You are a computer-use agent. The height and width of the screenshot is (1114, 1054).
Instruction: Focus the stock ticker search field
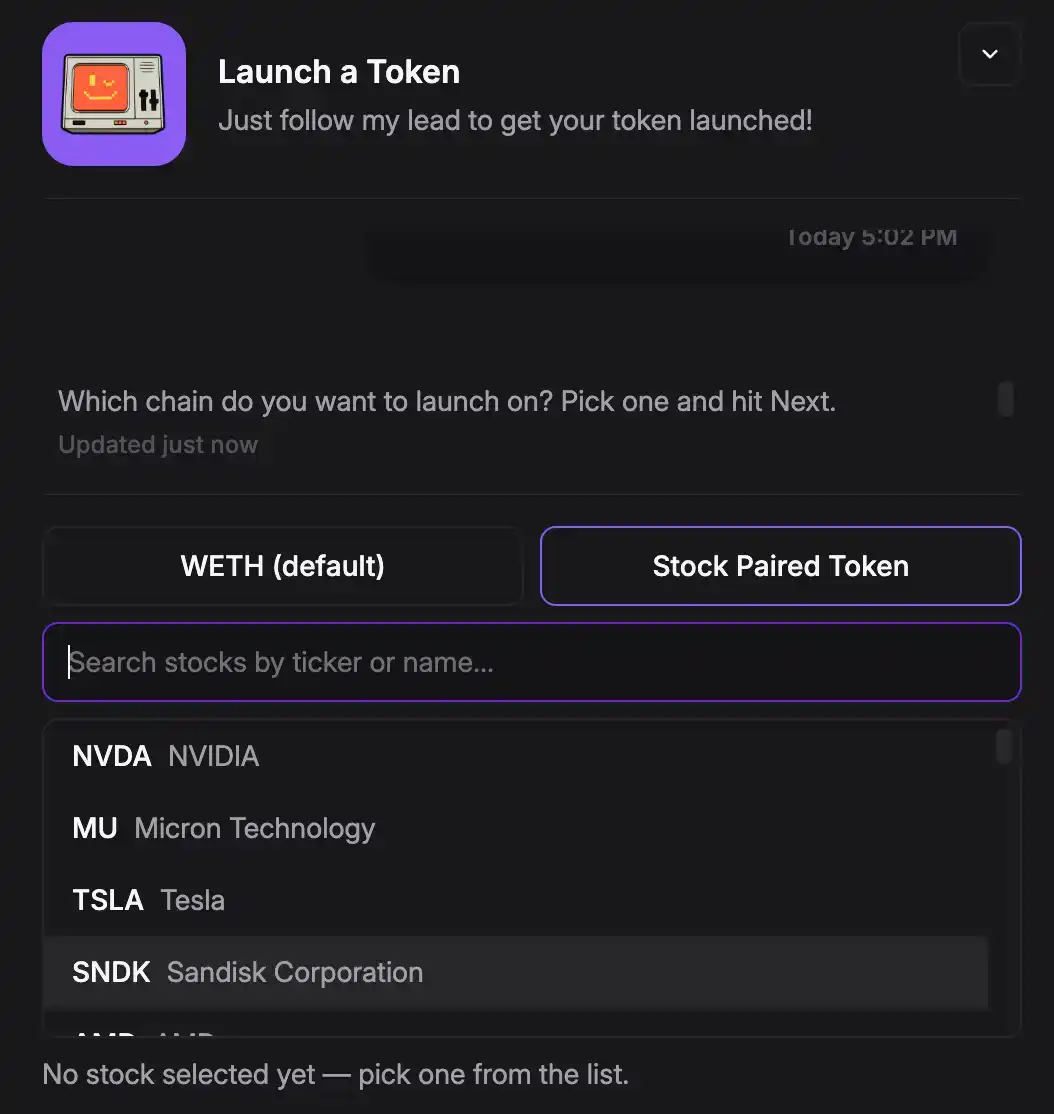coord(532,662)
